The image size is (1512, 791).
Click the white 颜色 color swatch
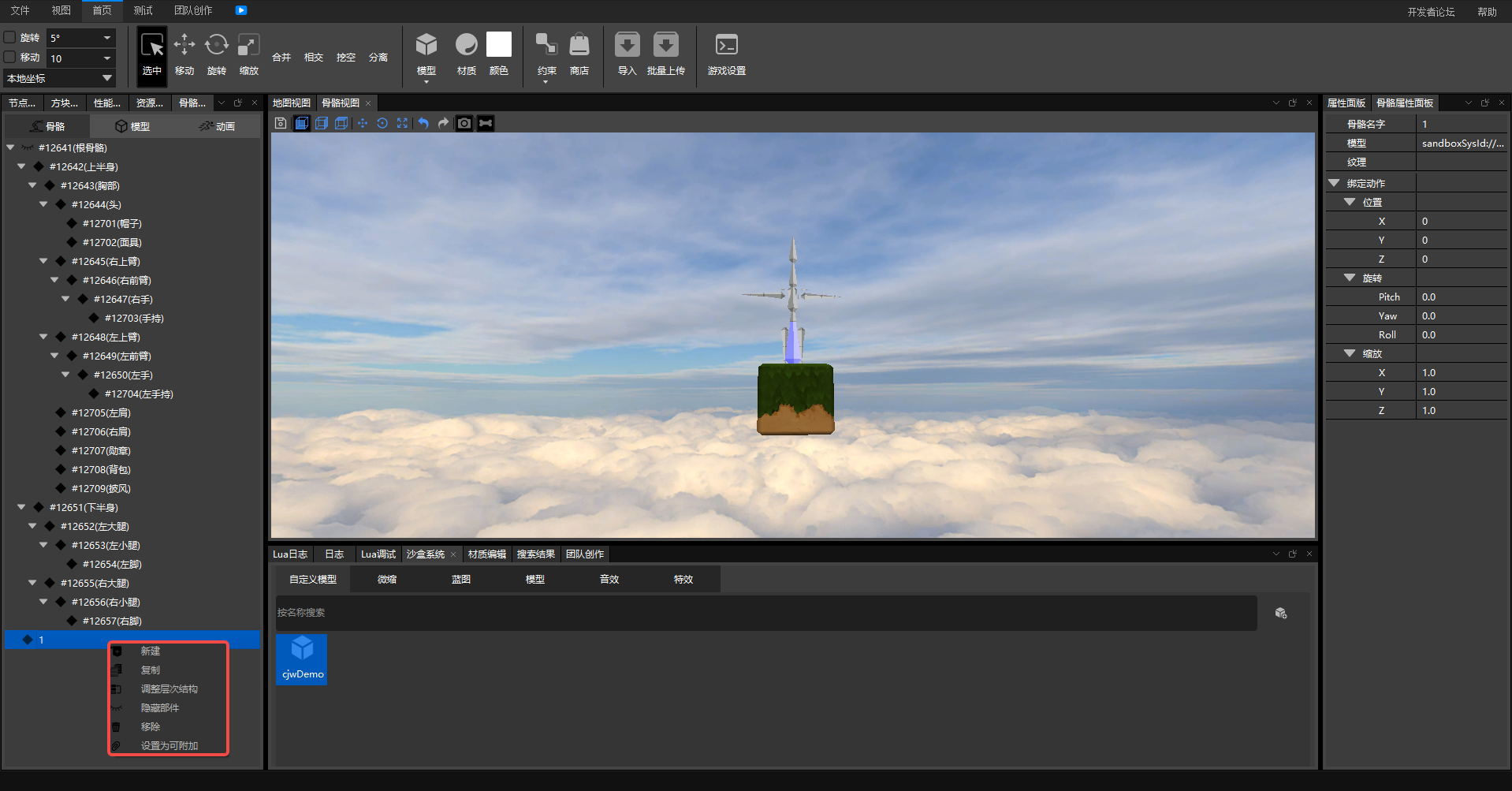[x=499, y=45]
